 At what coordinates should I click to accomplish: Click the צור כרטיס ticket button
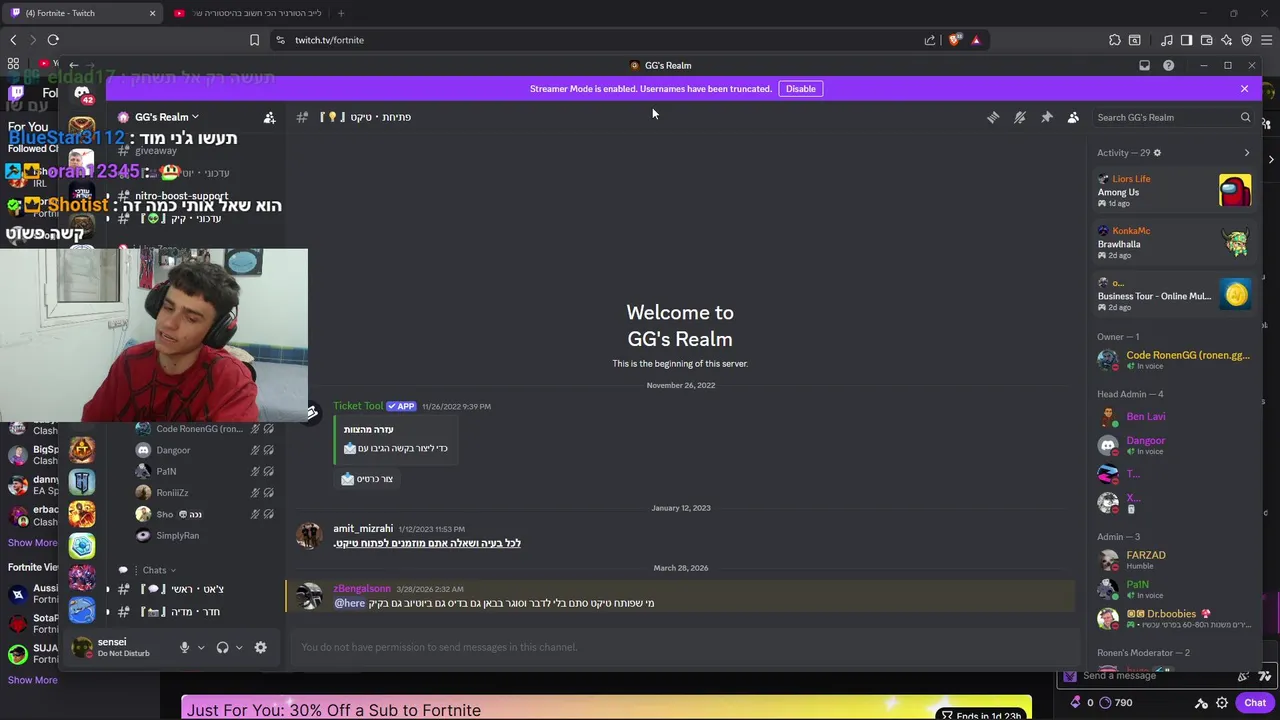click(367, 479)
